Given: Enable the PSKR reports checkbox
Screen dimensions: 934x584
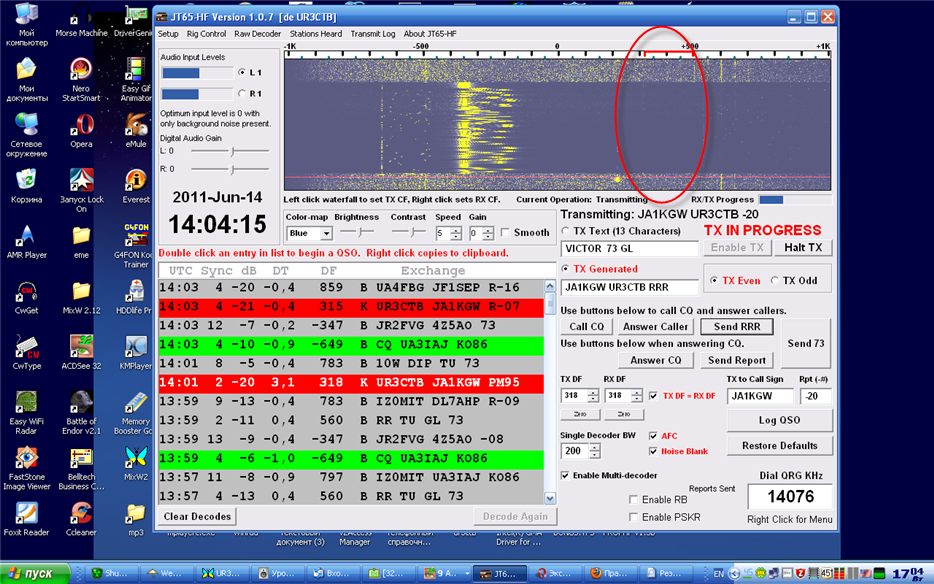Looking at the screenshot, I should coord(633,517).
